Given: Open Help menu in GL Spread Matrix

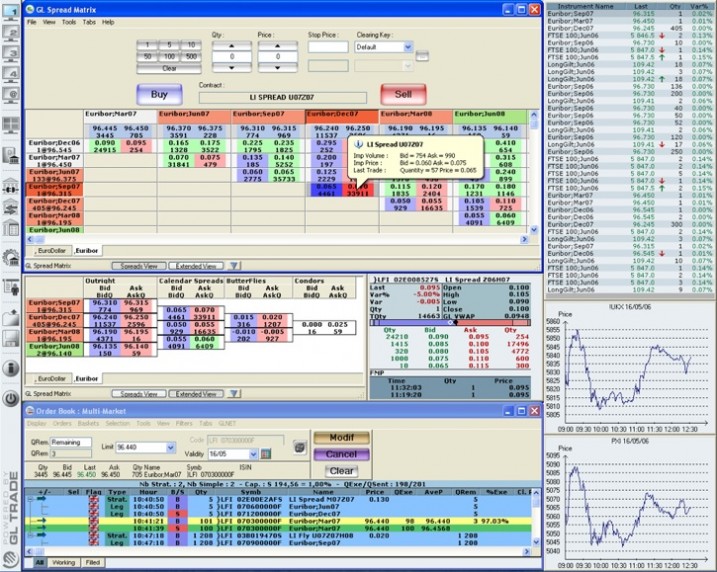Looking at the screenshot, I should point(108,22).
